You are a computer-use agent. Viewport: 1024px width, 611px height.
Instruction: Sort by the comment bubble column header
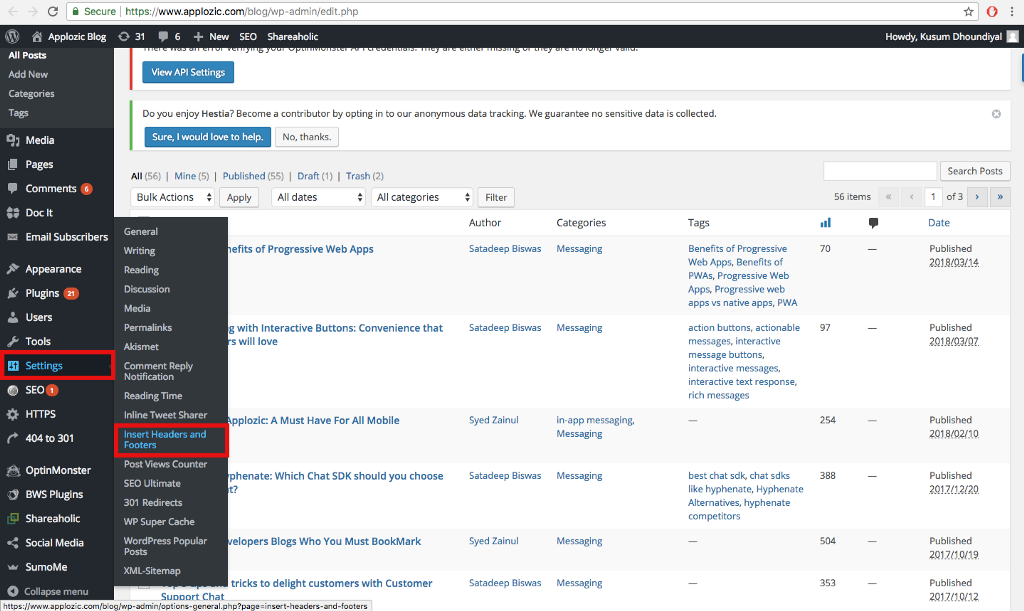(x=872, y=222)
